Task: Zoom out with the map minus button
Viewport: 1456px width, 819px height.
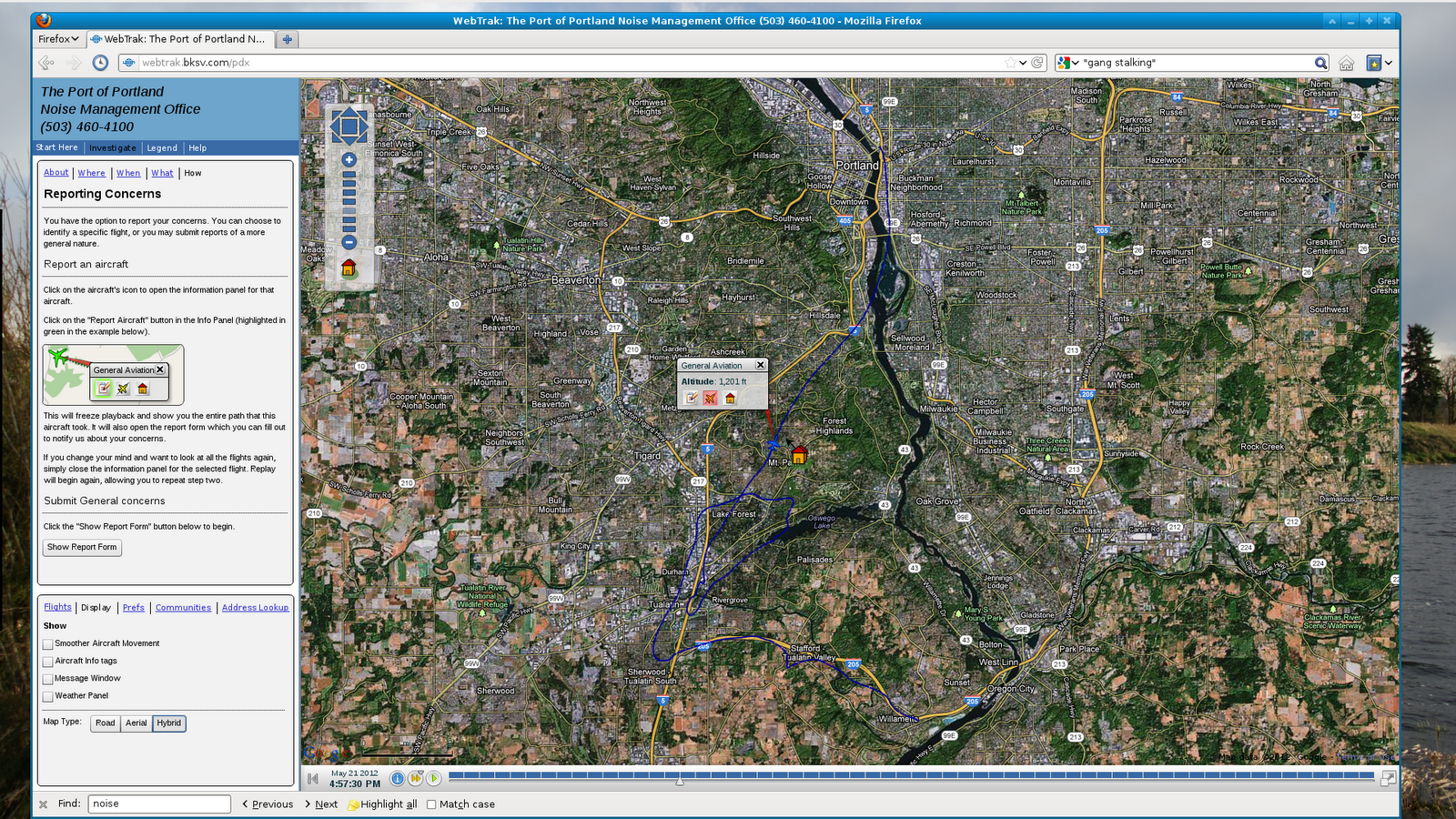Action: [349, 242]
